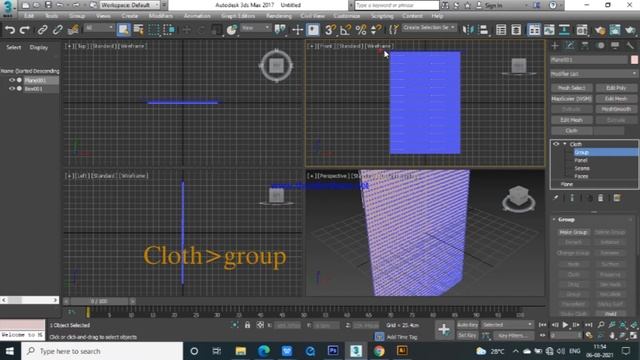Screen dimensions: 640x360
Task: Click the Make Group button
Action: pos(573,232)
